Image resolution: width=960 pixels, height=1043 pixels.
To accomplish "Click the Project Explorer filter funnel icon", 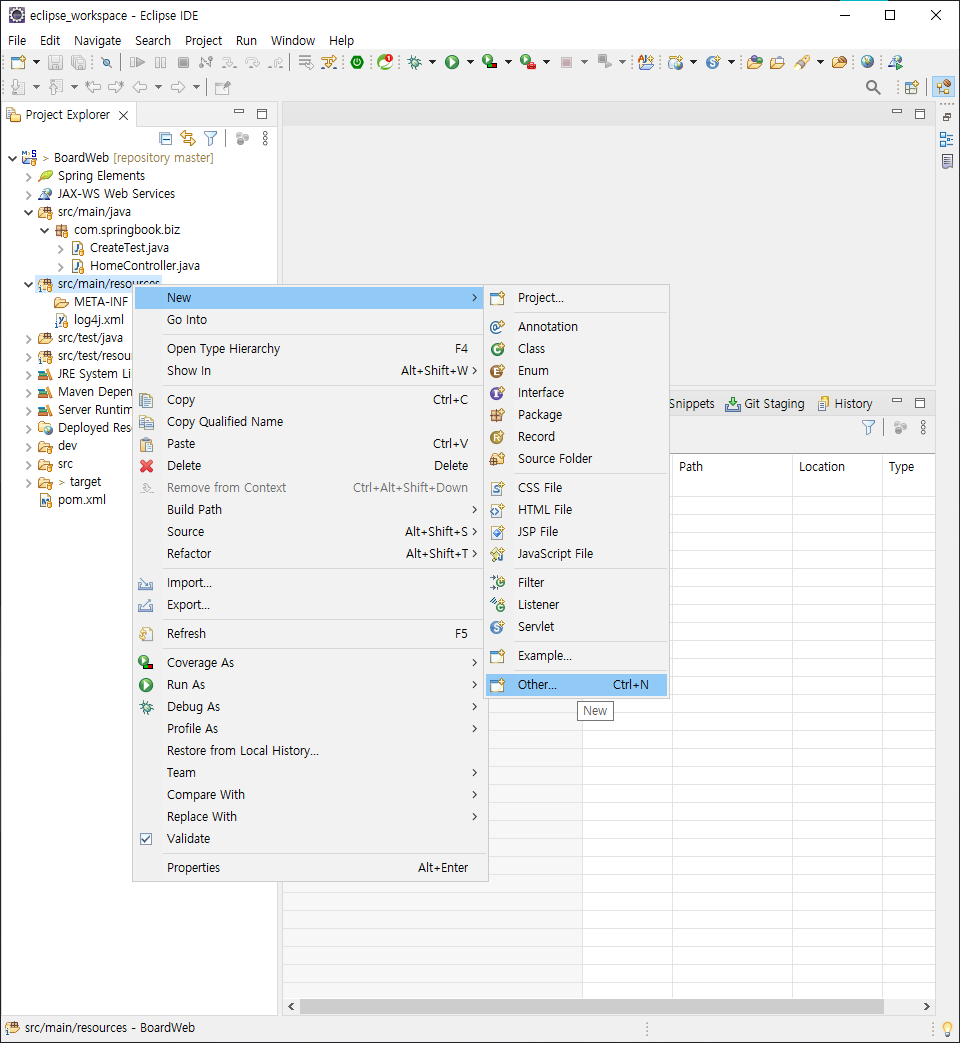I will click(x=211, y=138).
